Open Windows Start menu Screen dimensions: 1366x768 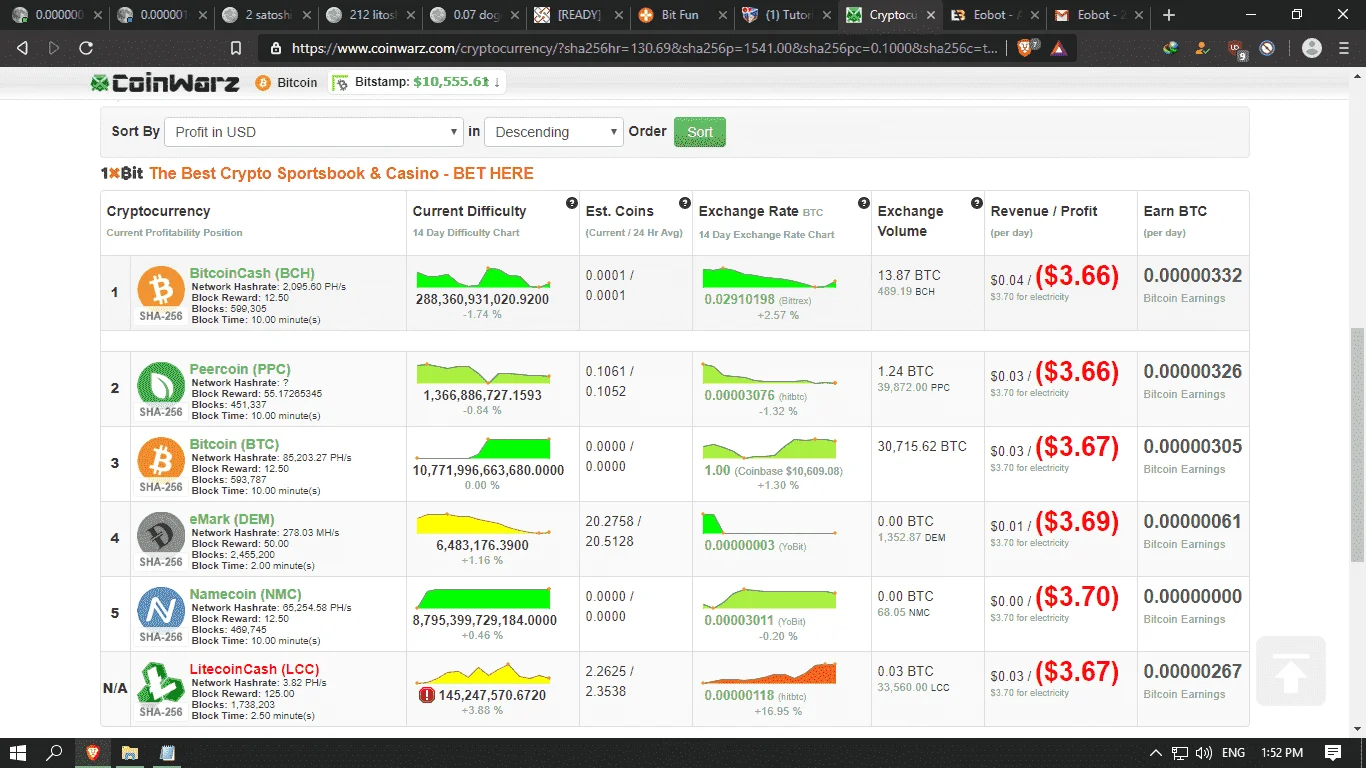(x=18, y=752)
